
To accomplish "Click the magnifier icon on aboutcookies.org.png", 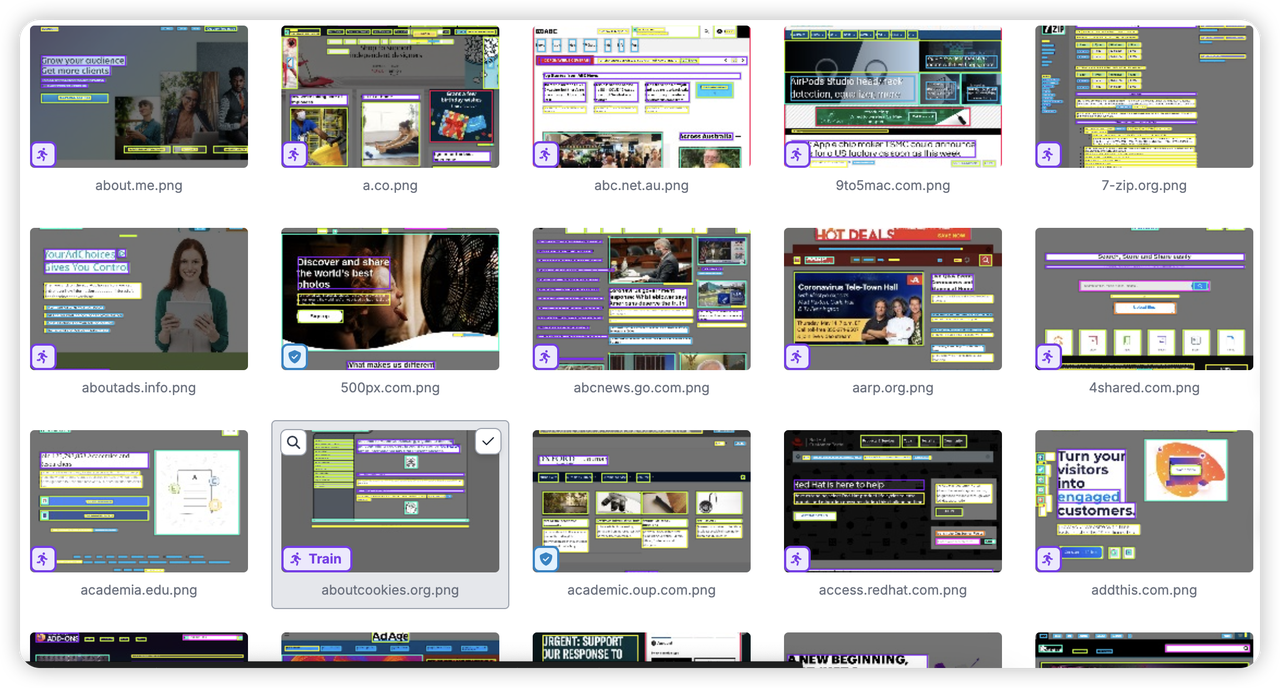I will 293,442.
